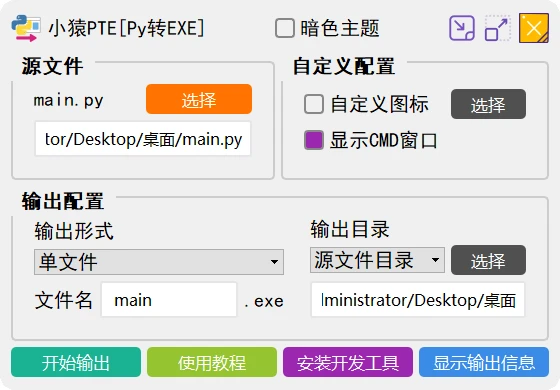This screenshot has width=560, height=390.
Task: Open the 输出目录 源文件目录 dropdown
Action: pos(377,260)
